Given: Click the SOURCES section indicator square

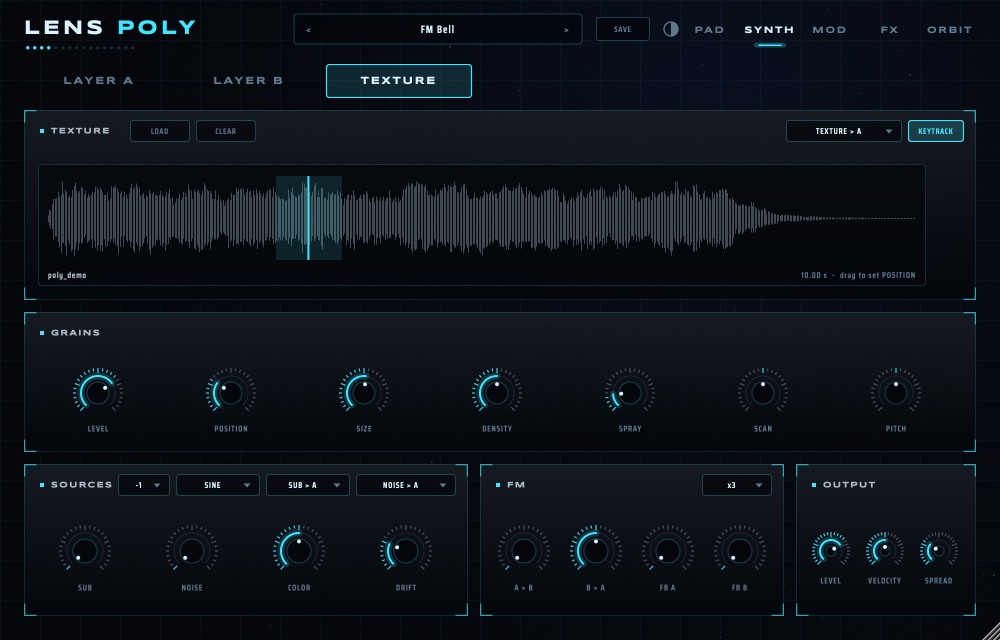Looking at the screenshot, I should 42,485.
